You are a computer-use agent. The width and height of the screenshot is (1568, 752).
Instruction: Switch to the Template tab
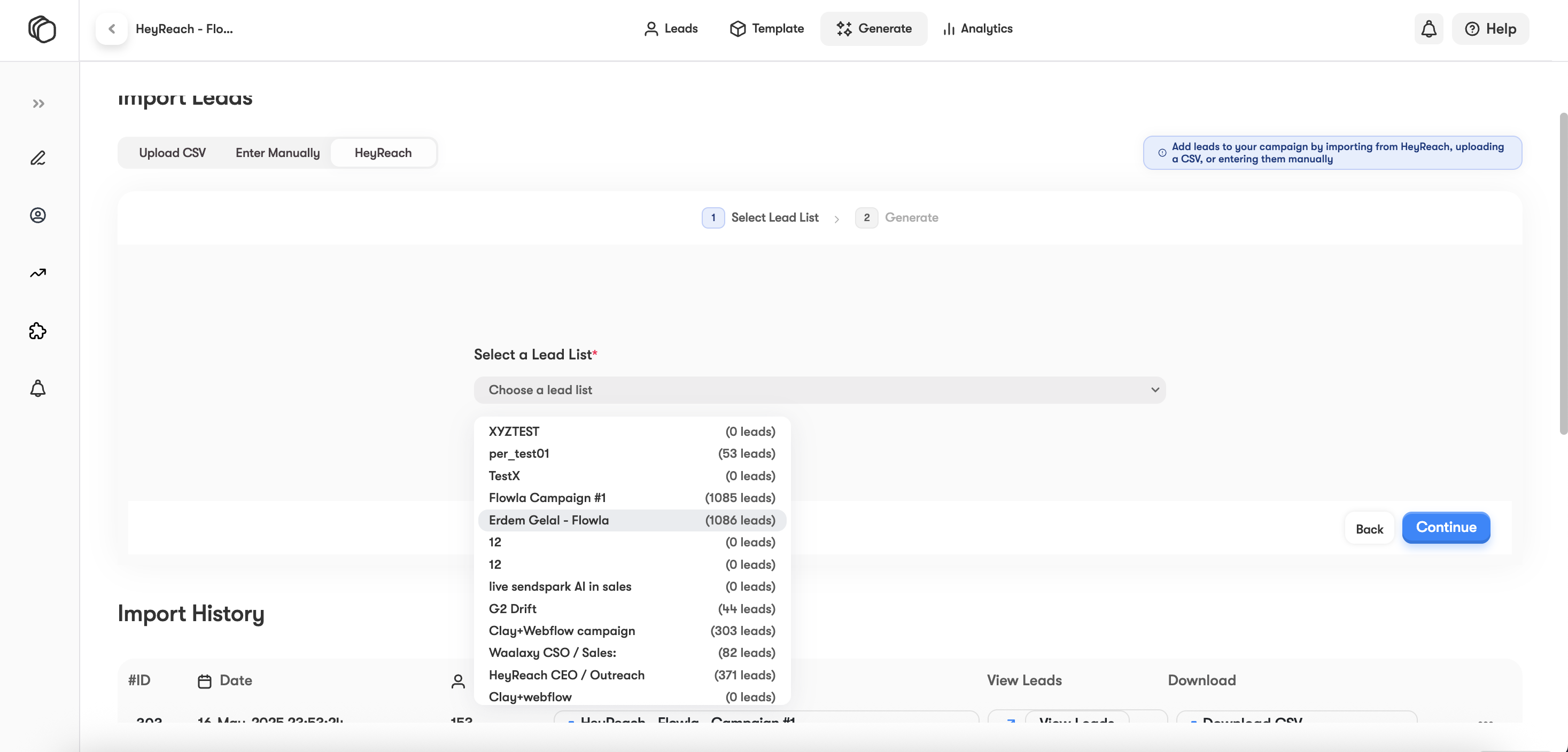coord(766,29)
